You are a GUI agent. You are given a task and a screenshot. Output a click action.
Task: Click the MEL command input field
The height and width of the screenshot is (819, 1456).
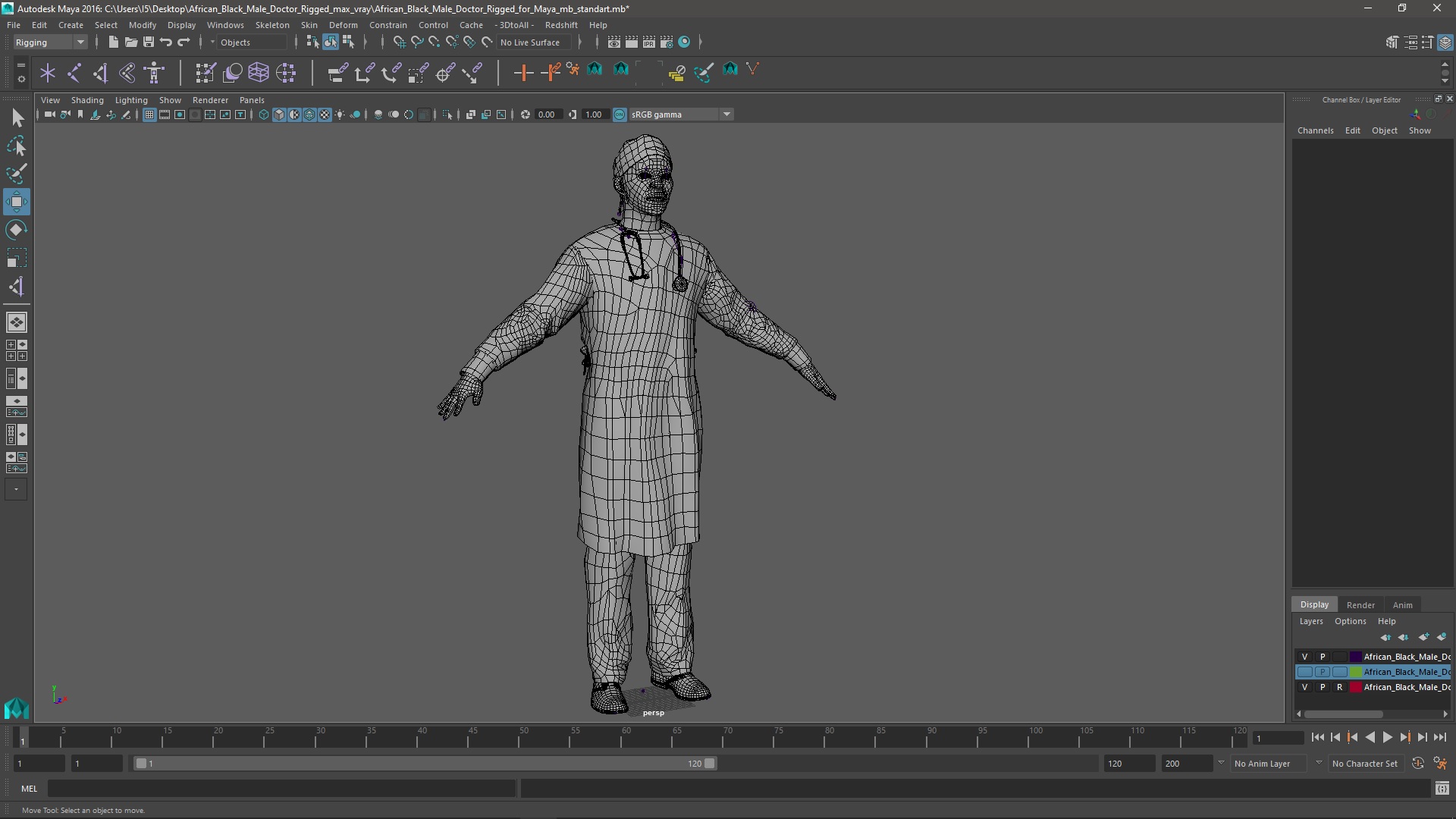click(x=281, y=789)
